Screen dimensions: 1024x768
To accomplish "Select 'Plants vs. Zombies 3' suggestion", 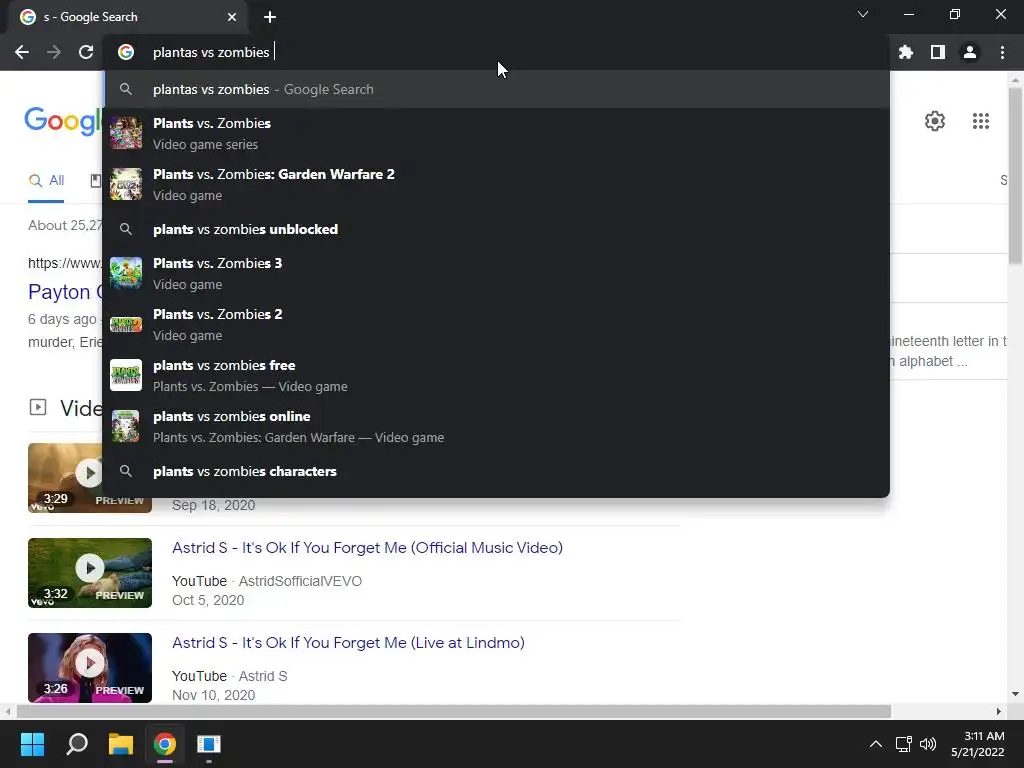I will tap(496, 273).
